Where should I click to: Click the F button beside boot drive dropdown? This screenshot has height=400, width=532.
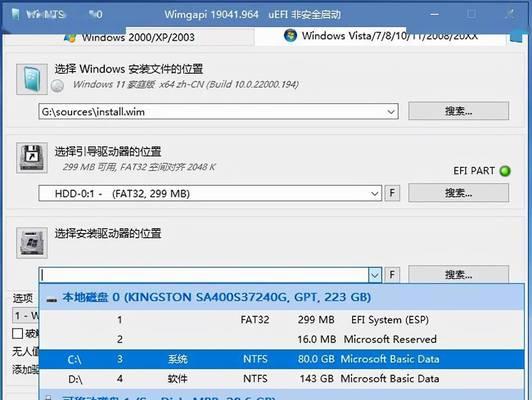(x=392, y=193)
